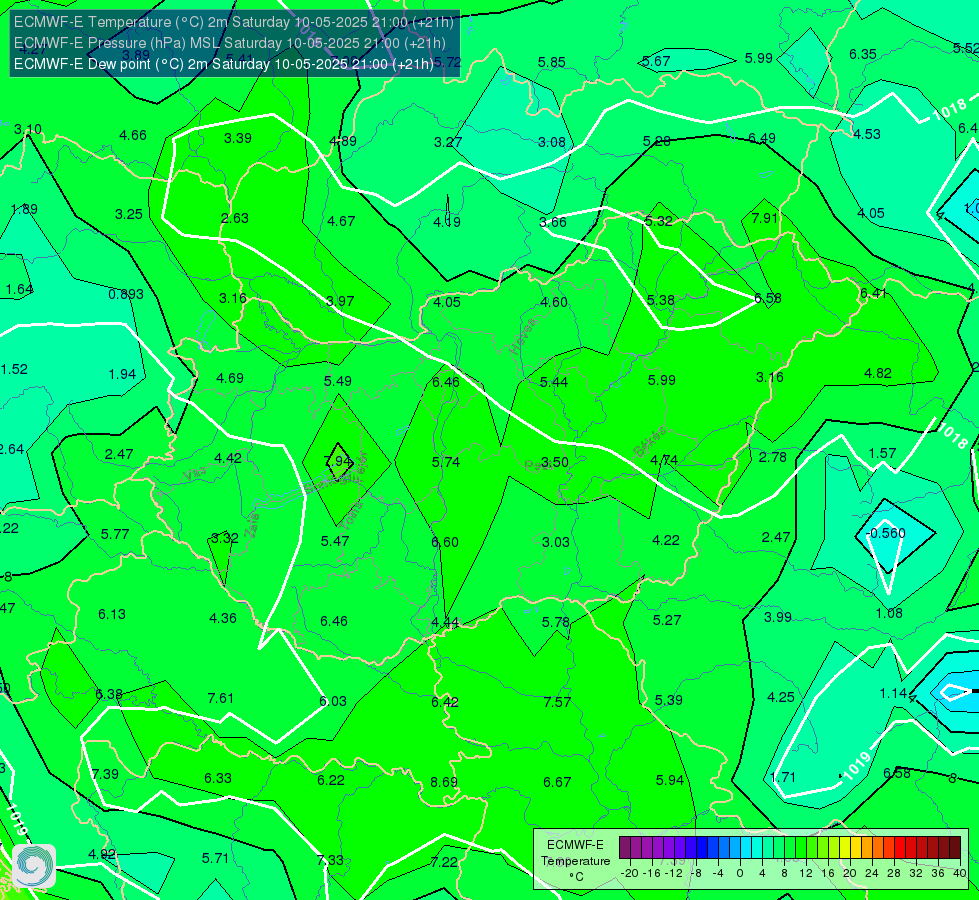979x900 pixels.
Task: Click the 1.94 dew point value
Action: tap(122, 374)
